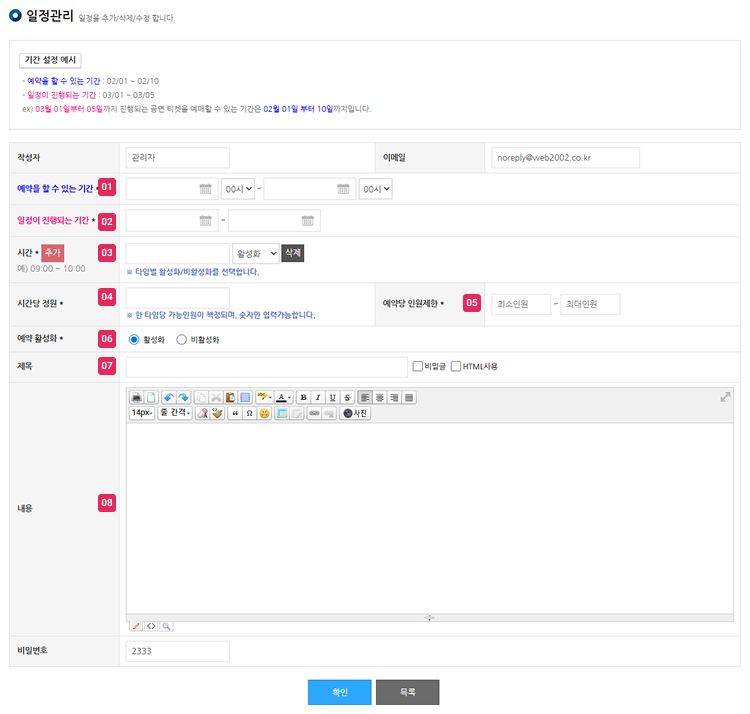Screen dimensions: 750x714
Task: Click inside the content editor text area
Action: coord(430,518)
